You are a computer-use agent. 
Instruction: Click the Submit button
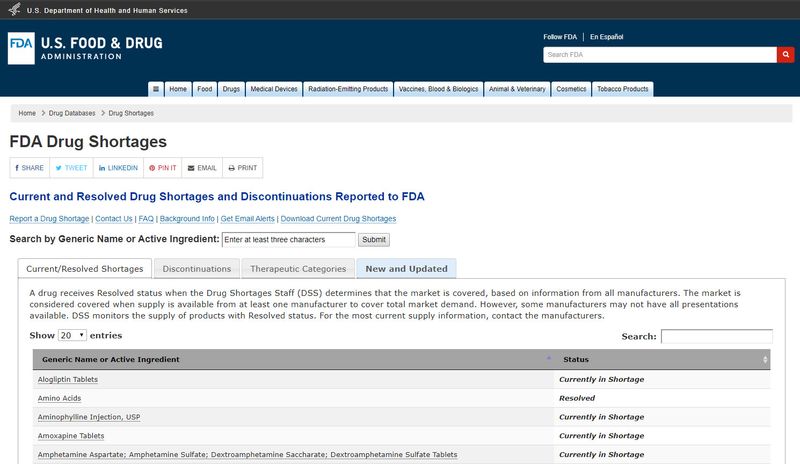pos(374,239)
